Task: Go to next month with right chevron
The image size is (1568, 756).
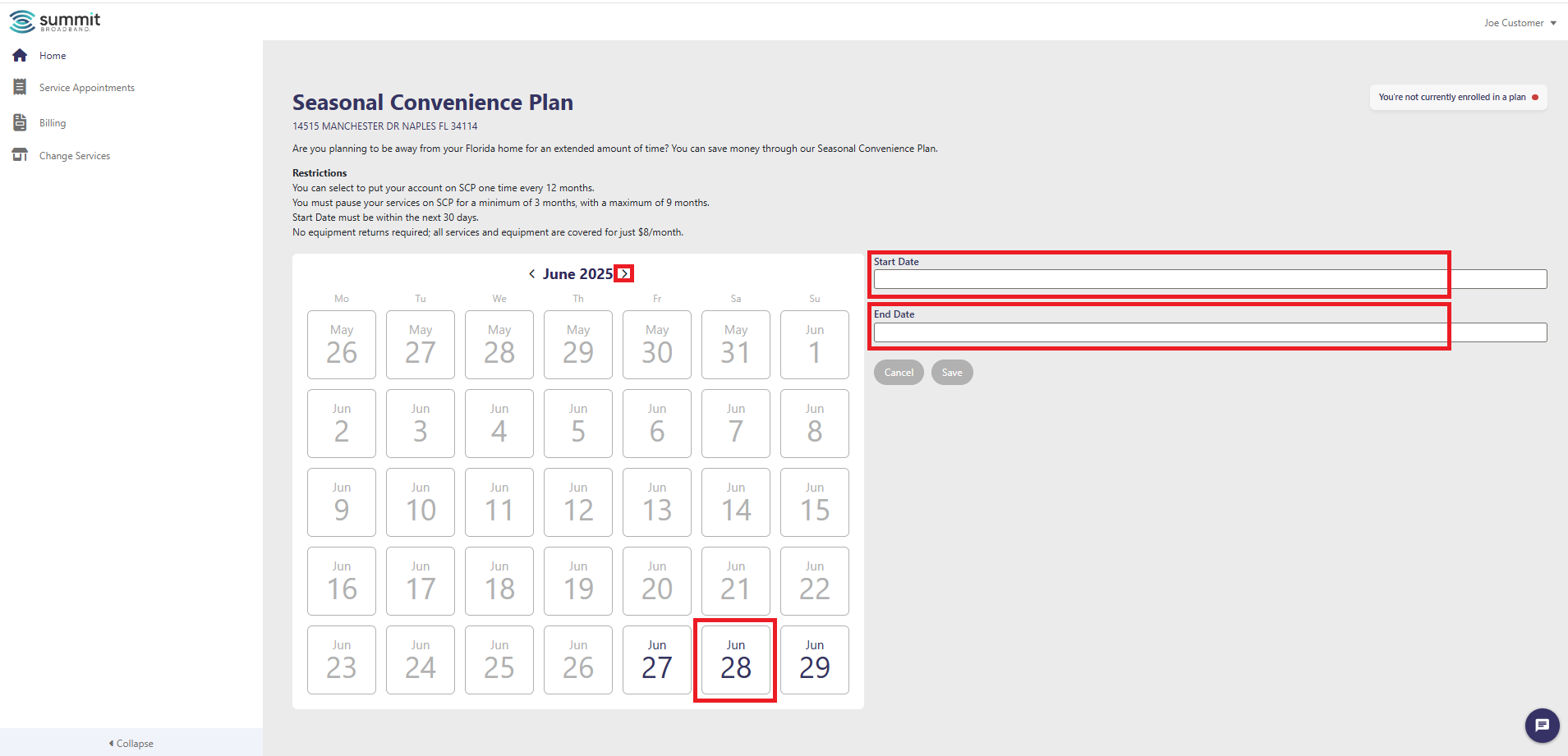Action: click(x=625, y=274)
